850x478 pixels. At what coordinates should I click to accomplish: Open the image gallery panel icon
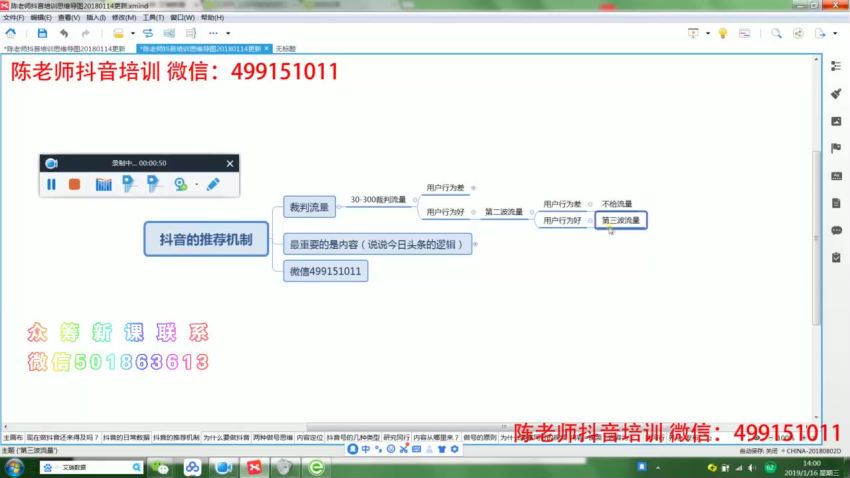click(836, 121)
